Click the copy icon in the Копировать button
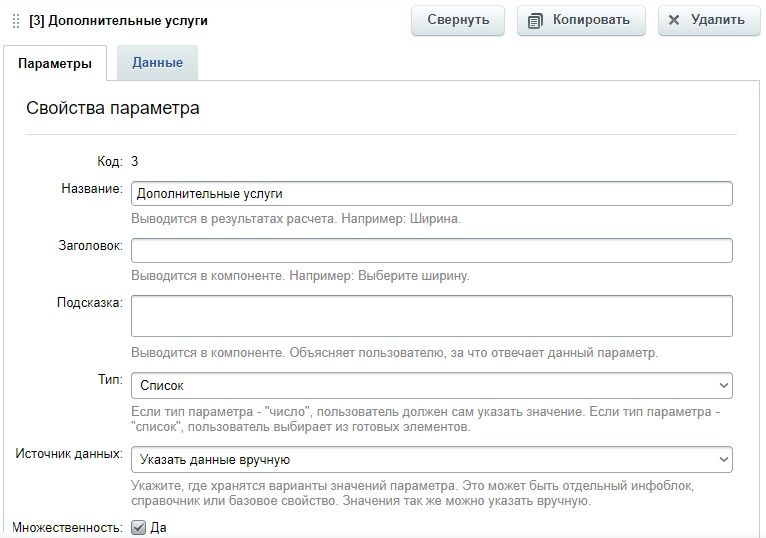766x538 pixels. 535,21
